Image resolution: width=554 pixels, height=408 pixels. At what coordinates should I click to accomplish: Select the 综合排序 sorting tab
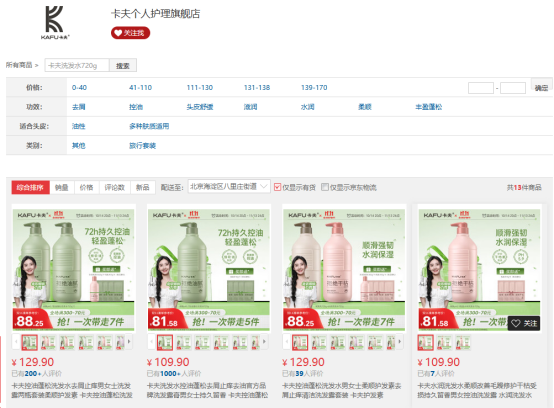30,187
